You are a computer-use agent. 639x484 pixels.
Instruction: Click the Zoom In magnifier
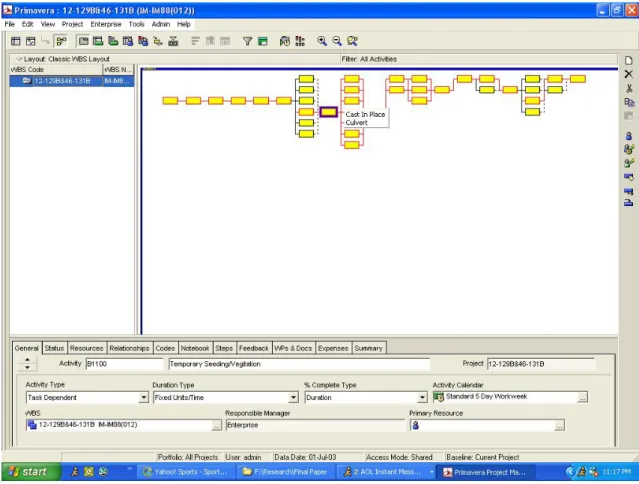pyautogui.click(x=322, y=41)
